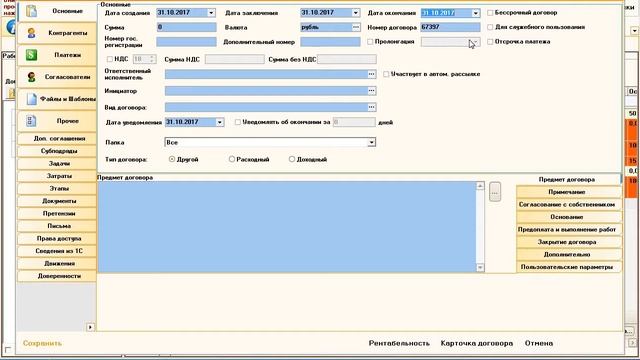
Task: Click ellipsis button for Инициатор field
Action: (x=371, y=91)
